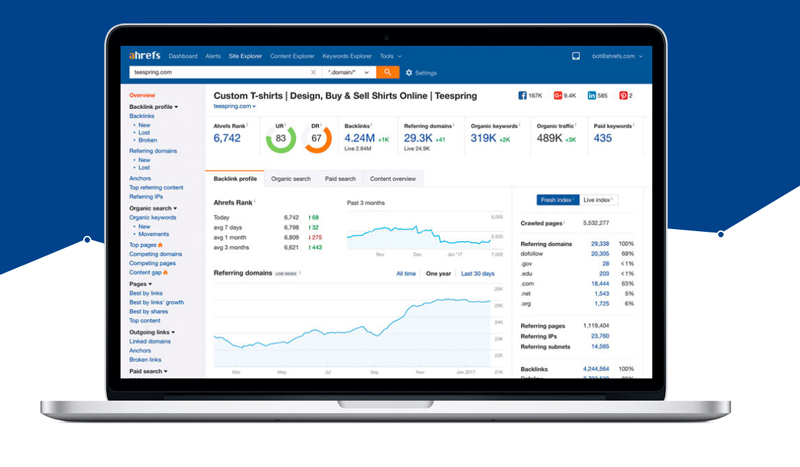Show One year referring domains range
The image size is (800, 467).
[x=438, y=274]
